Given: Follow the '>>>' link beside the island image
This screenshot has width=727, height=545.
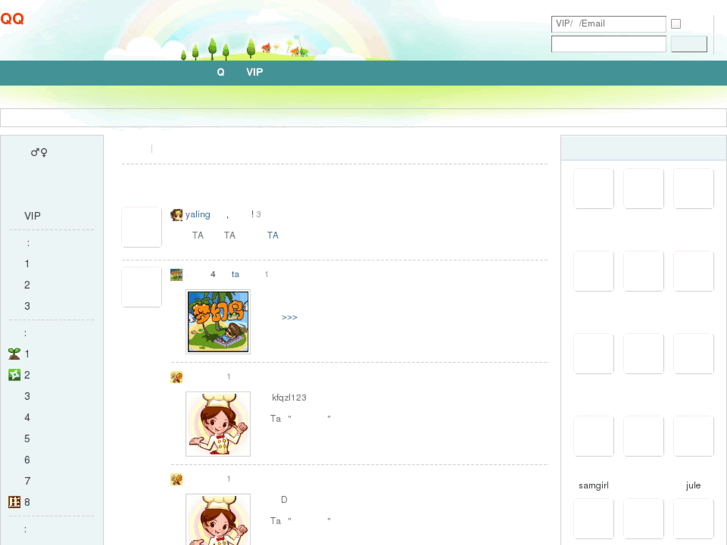Looking at the screenshot, I should tap(289, 317).
